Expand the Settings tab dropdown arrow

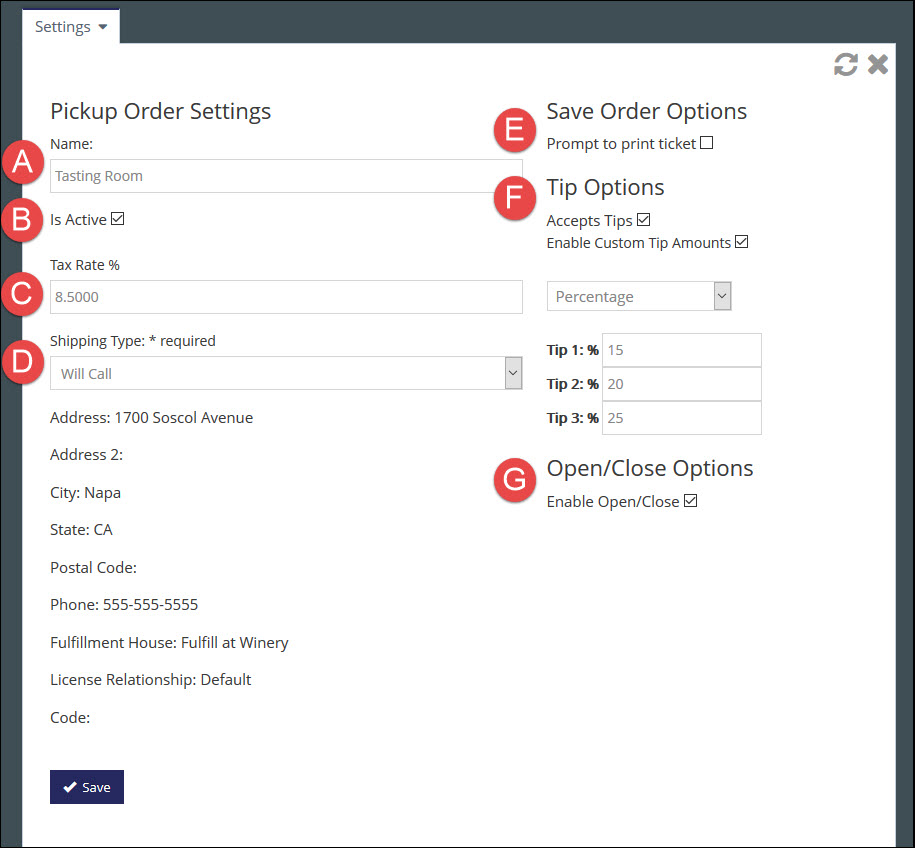click(101, 26)
